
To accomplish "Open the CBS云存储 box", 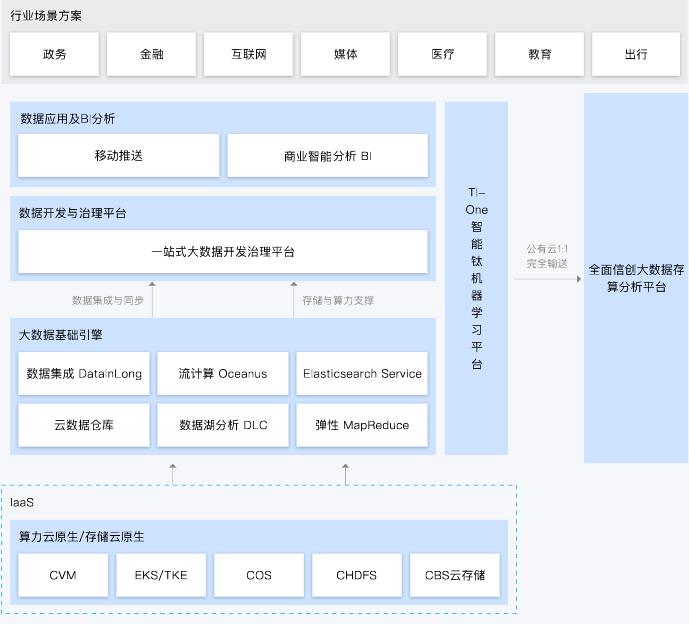I will point(455,575).
